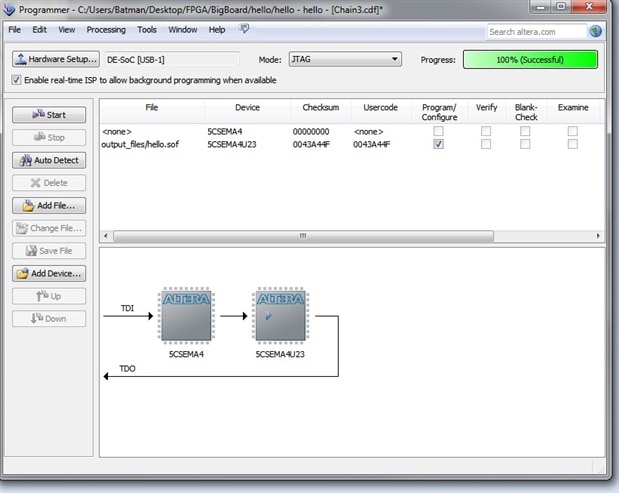Click the Start programming button
619x493 pixels.
(49, 115)
